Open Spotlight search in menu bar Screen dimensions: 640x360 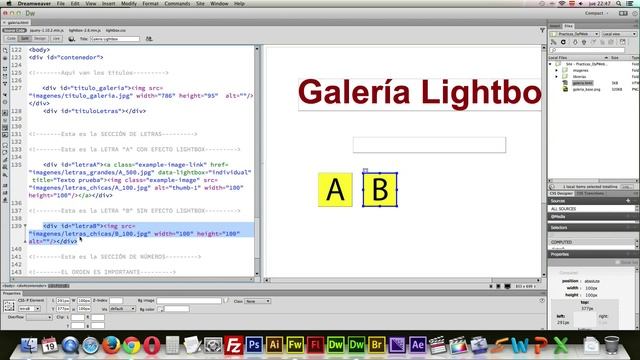coord(619,3)
